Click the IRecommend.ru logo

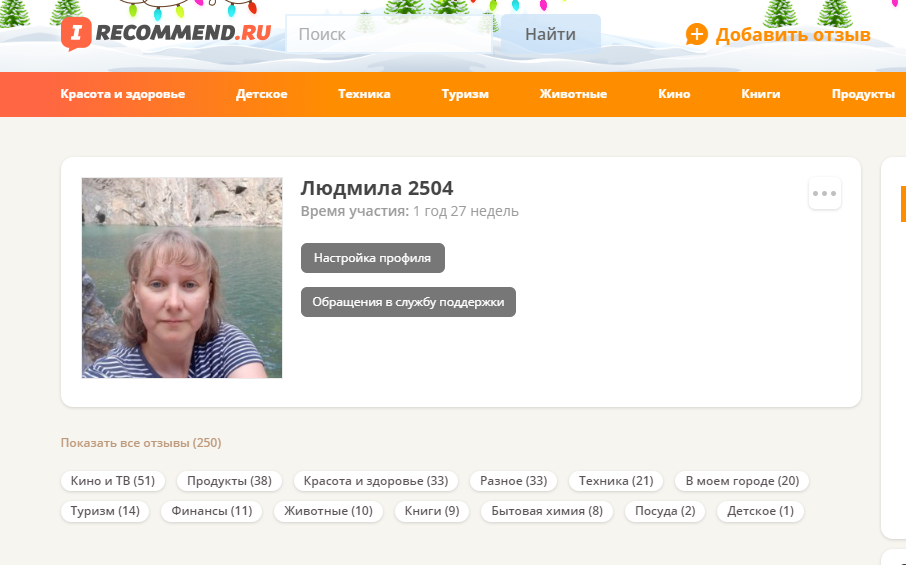pos(166,34)
